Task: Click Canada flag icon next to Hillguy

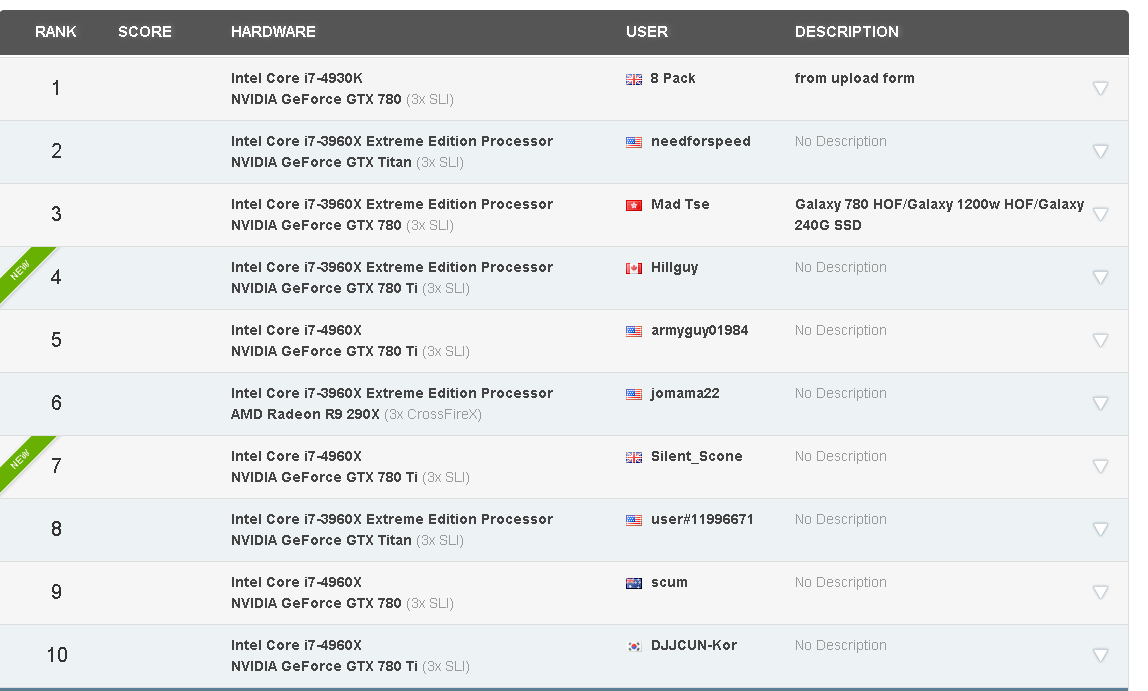Action: click(x=633, y=268)
